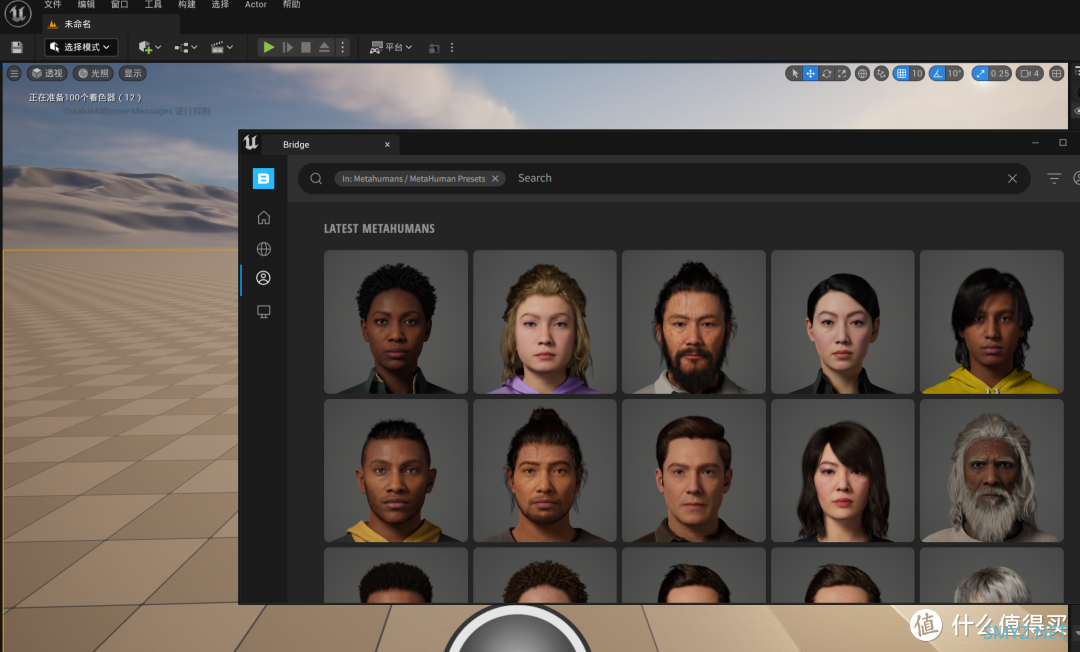This screenshot has height=652, width=1080.
Task: Toggle rotation angle snapping
Action: click(937, 73)
